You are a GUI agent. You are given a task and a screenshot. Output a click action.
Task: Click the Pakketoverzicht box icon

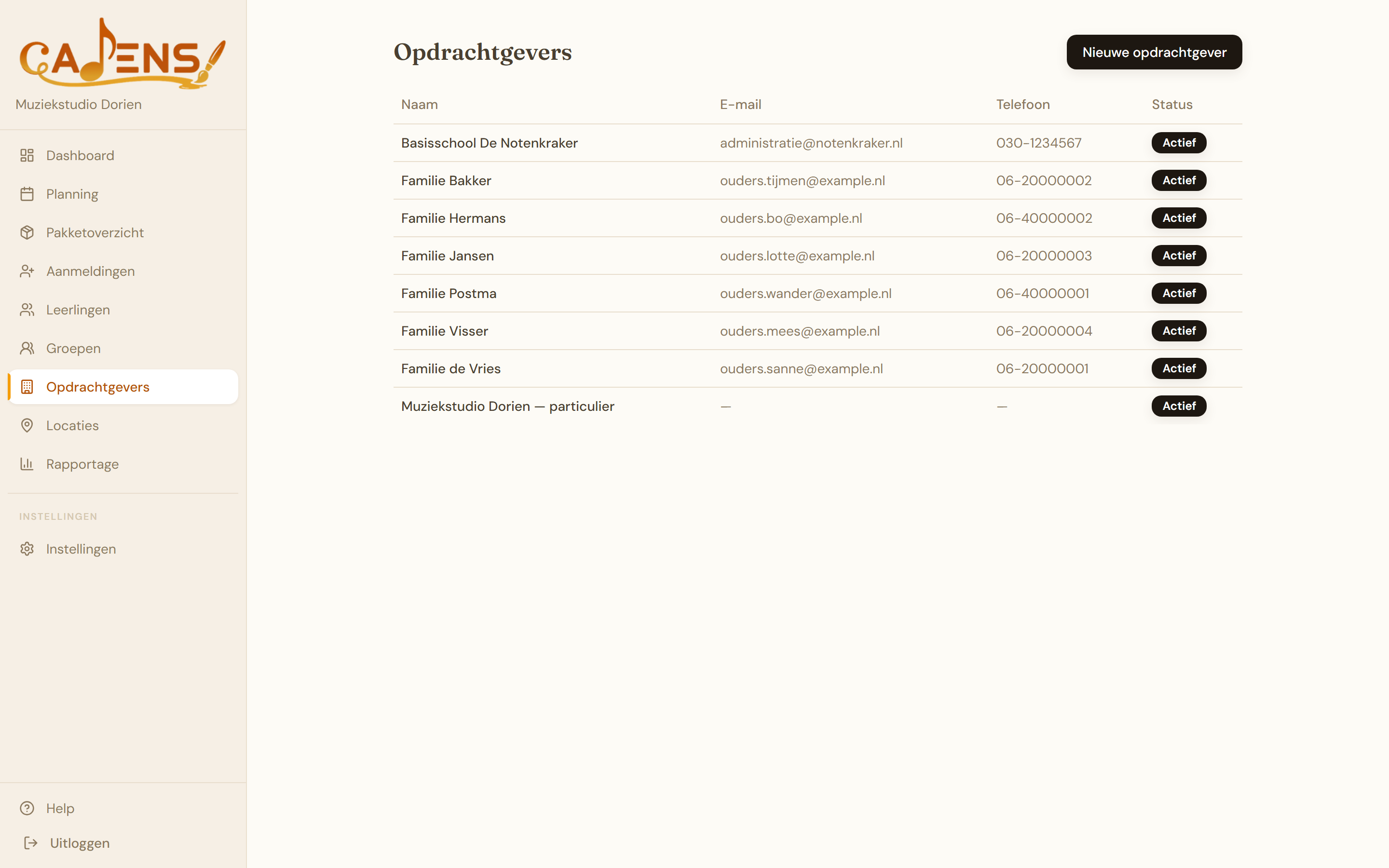click(27, 232)
